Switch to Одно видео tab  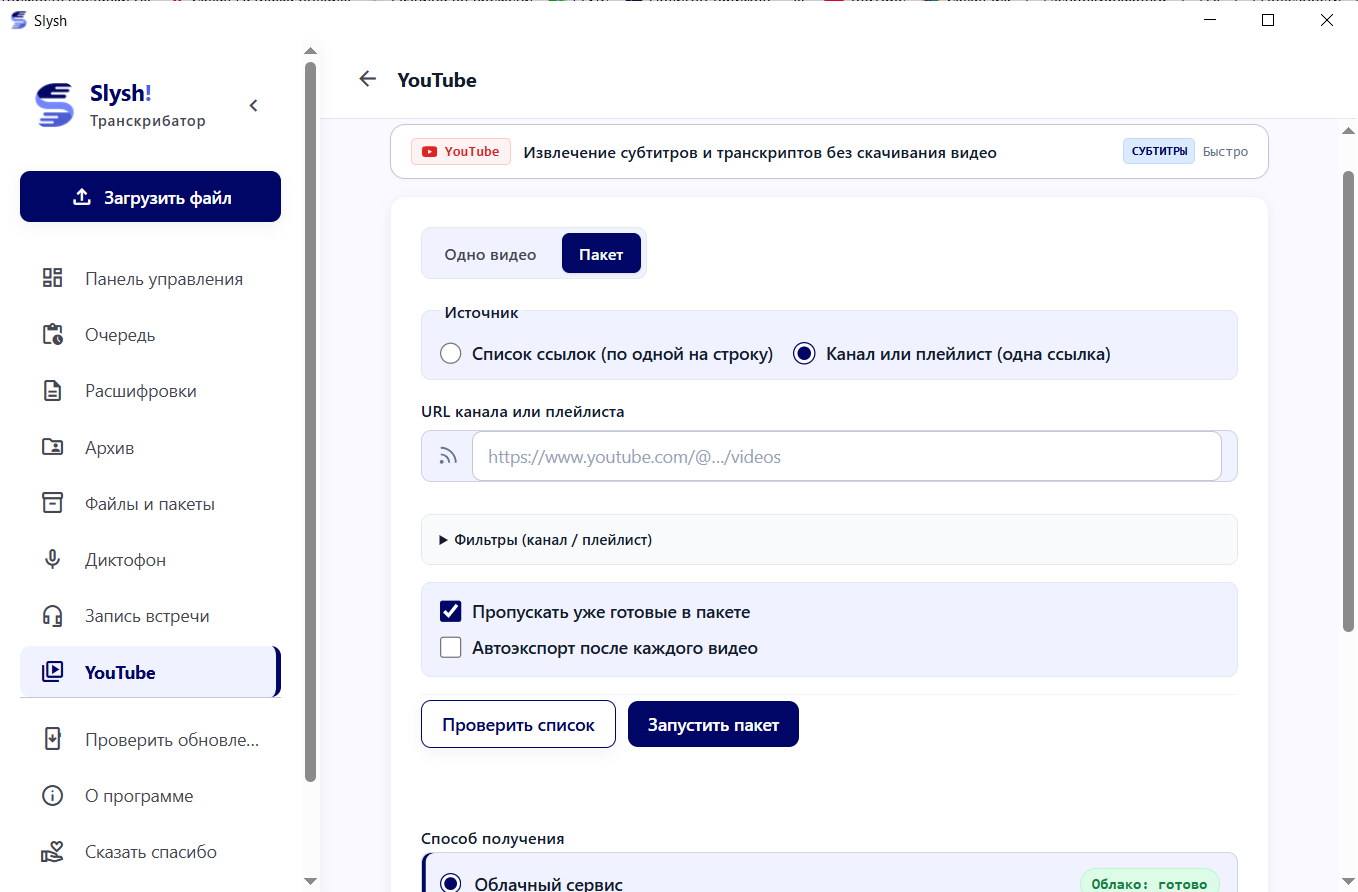[x=490, y=254]
